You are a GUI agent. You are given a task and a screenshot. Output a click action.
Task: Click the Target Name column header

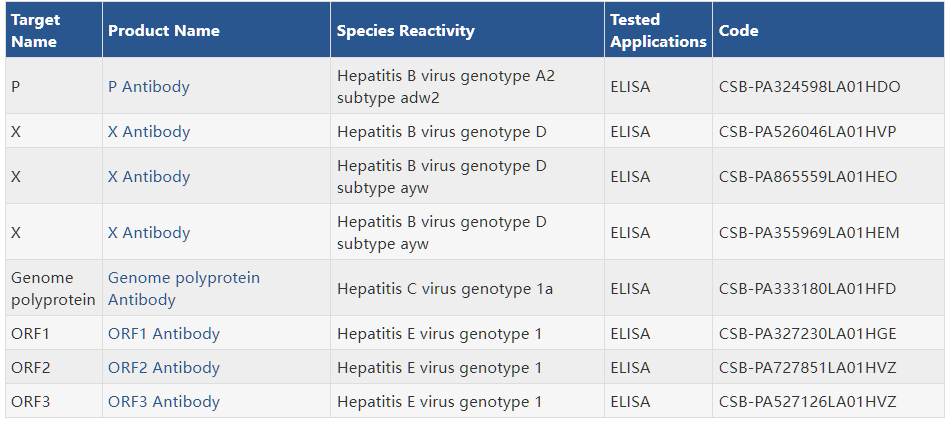pos(54,30)
